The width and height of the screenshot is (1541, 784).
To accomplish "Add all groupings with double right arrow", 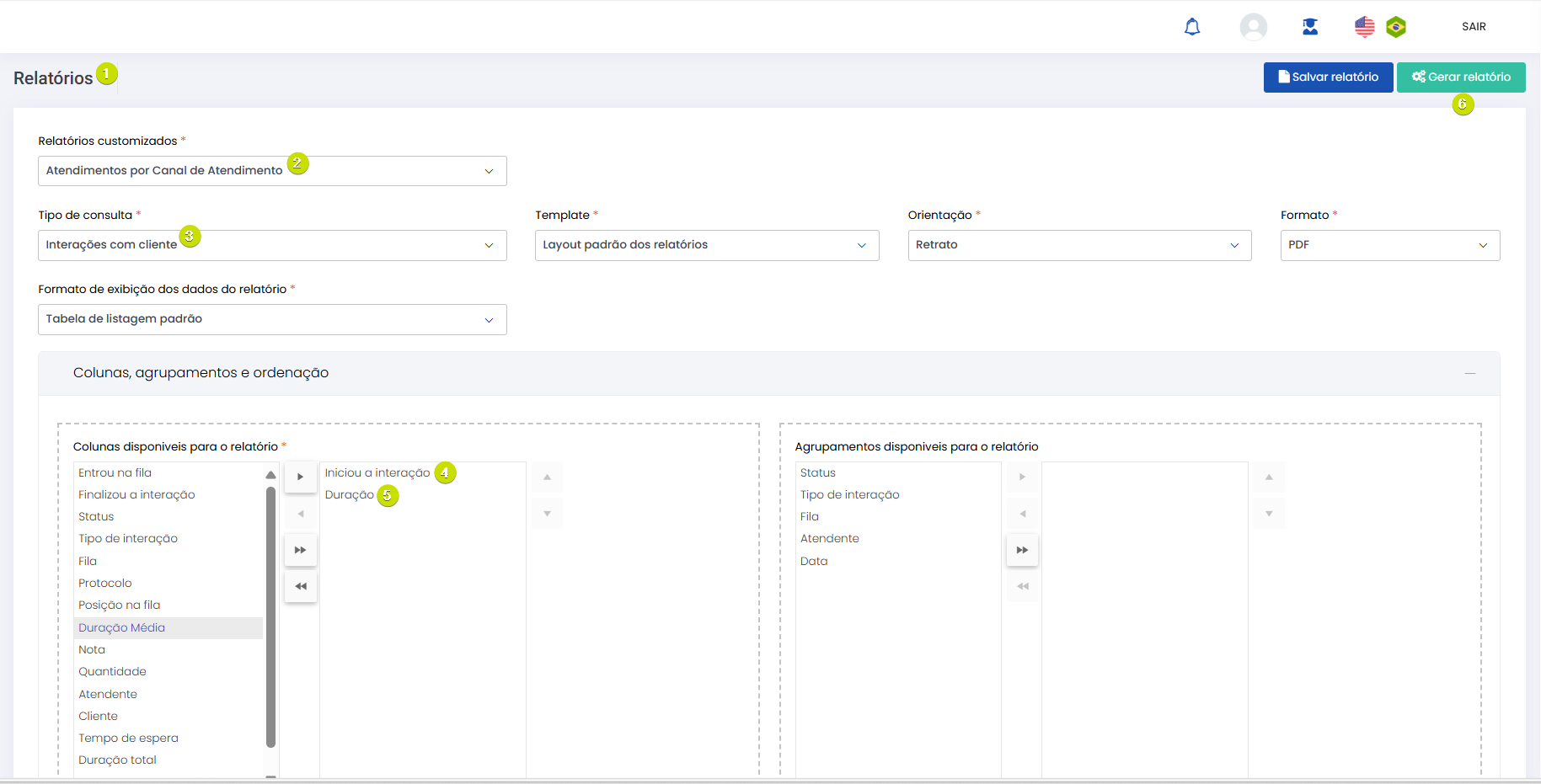I will (x=1022, y=550).
